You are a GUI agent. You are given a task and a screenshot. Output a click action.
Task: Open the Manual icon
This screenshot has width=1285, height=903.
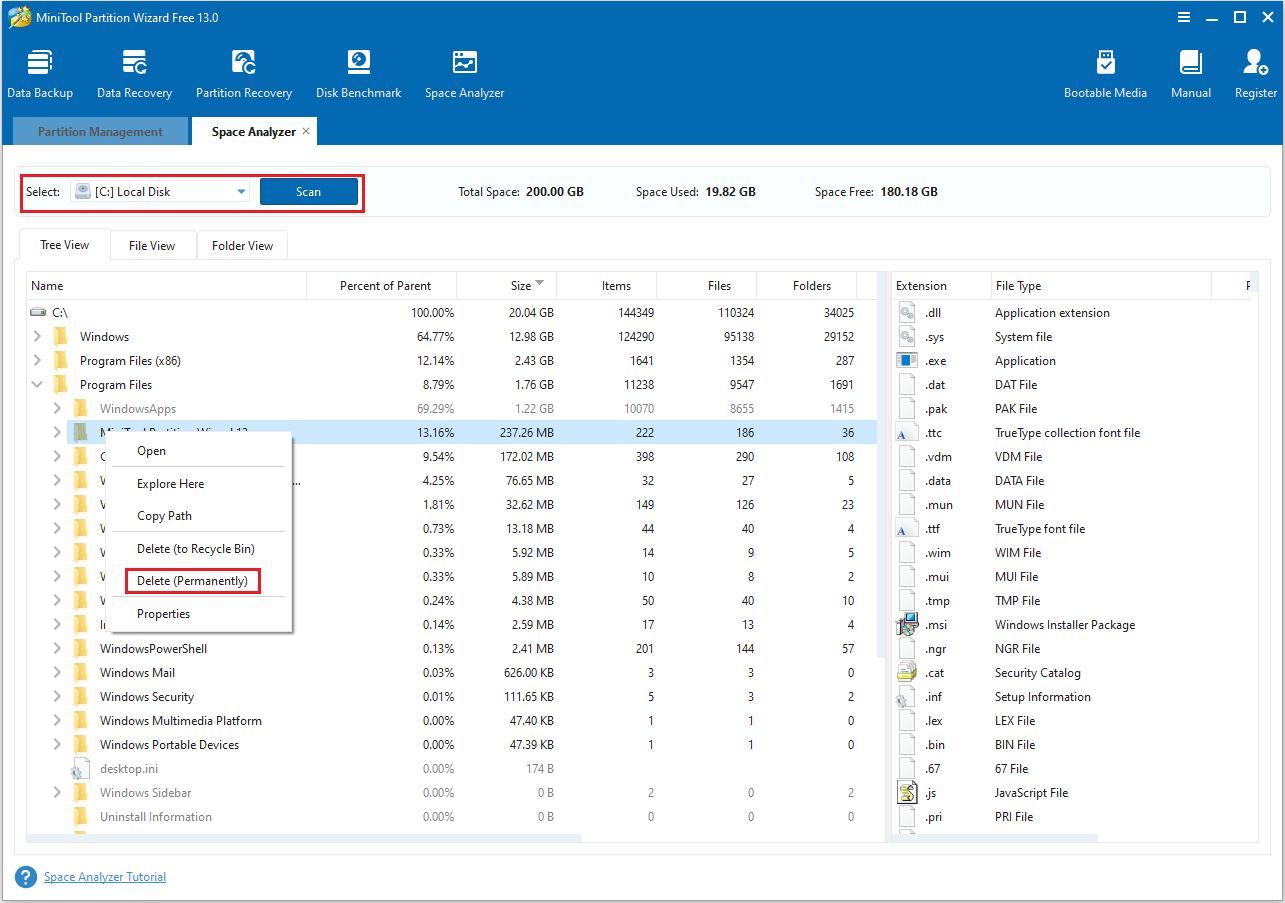[1190, 74]
